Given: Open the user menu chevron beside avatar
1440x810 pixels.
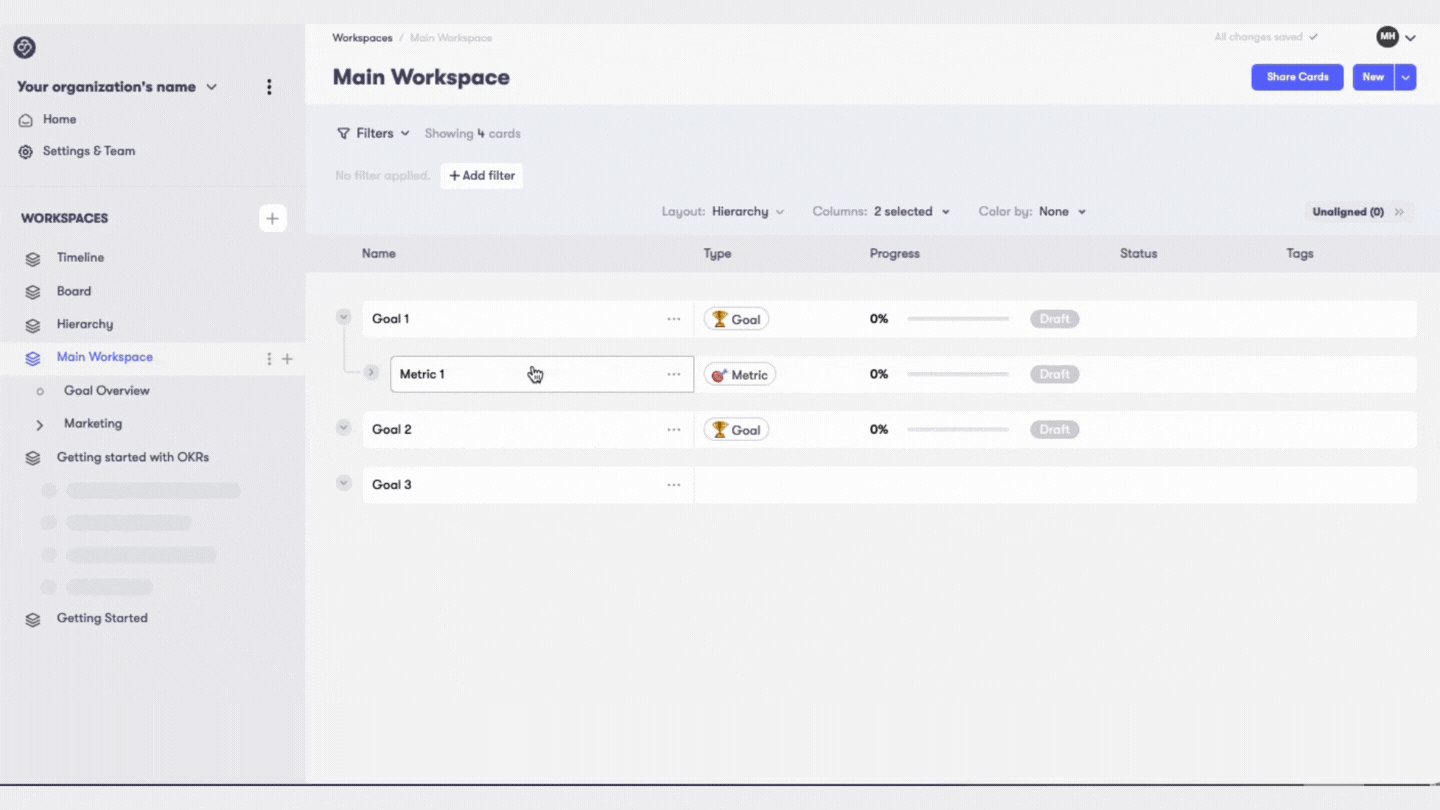Looking at the screenshot, I should 1410,39.
